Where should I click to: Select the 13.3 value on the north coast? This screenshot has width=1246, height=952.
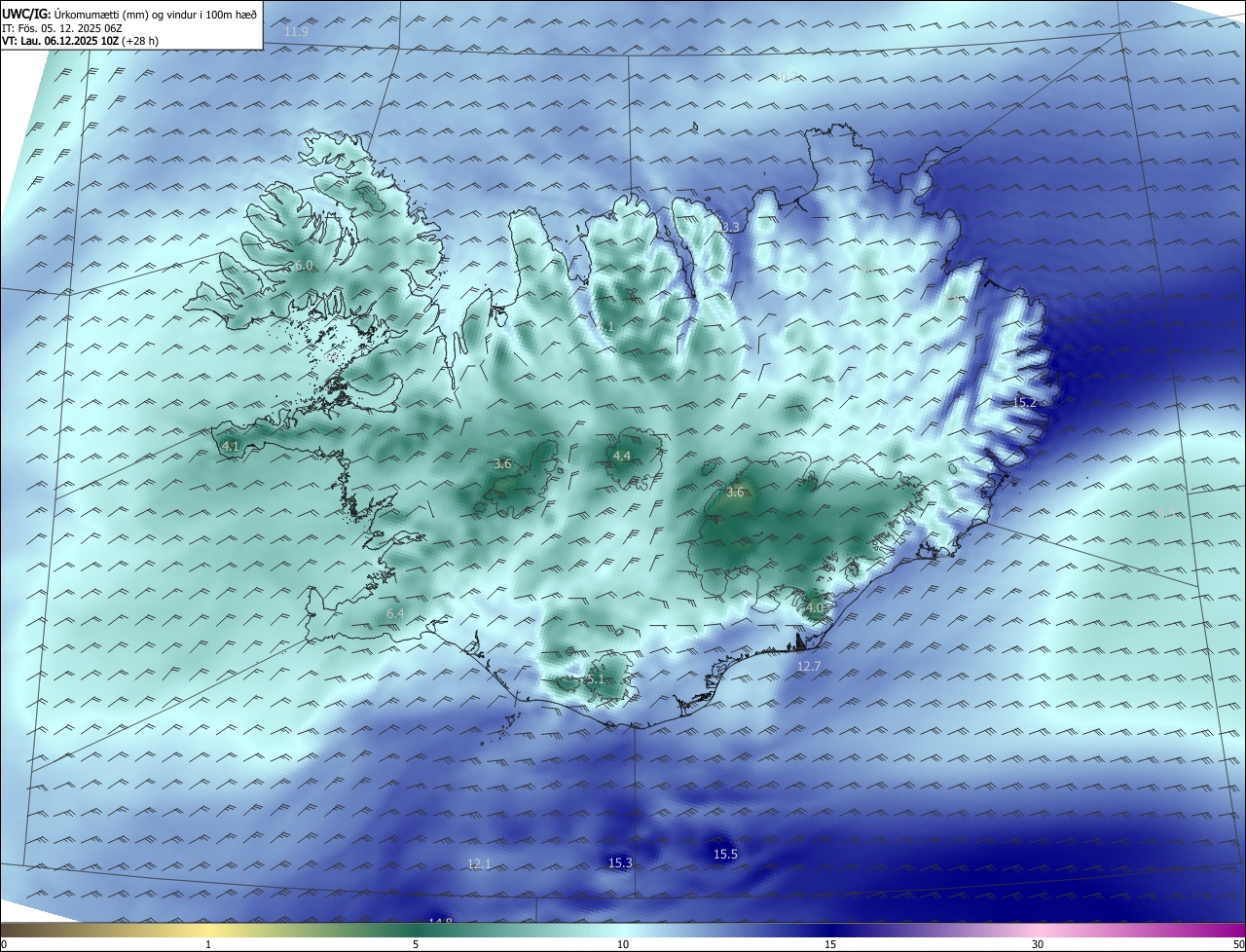click(728, 227)
